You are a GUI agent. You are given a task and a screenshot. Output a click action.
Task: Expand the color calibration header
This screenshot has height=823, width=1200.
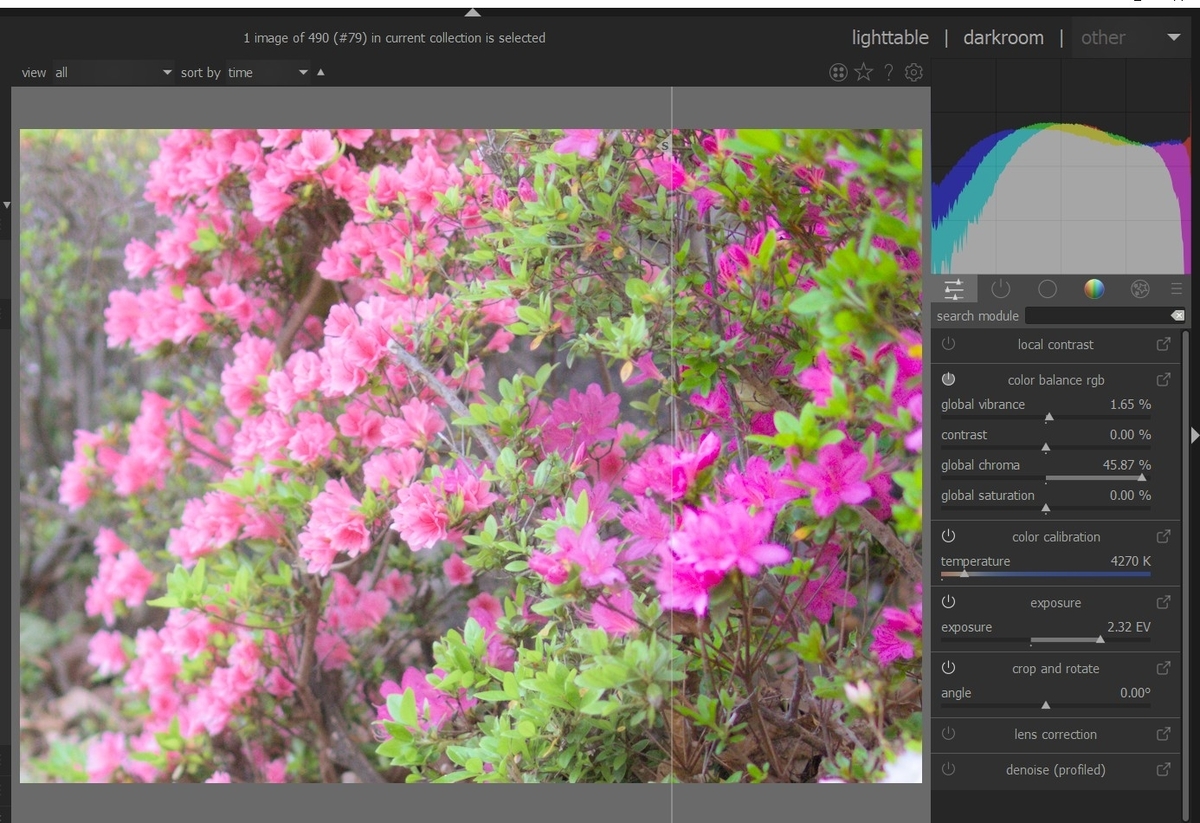coord(1055,537)
